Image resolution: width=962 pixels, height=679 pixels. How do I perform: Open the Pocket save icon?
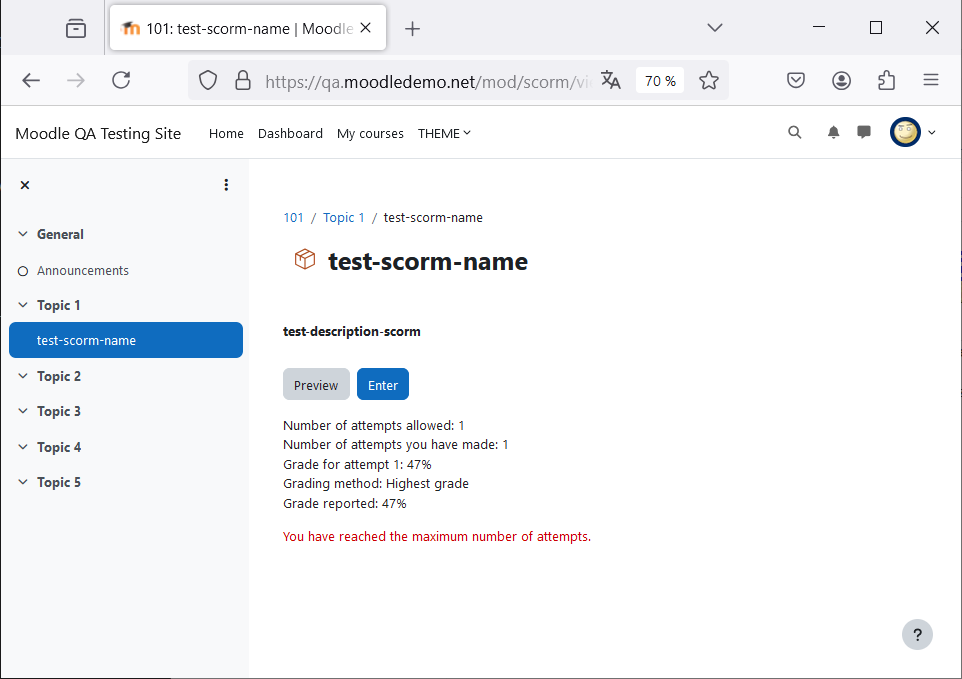pyautogui.click(x=796, y=80)
